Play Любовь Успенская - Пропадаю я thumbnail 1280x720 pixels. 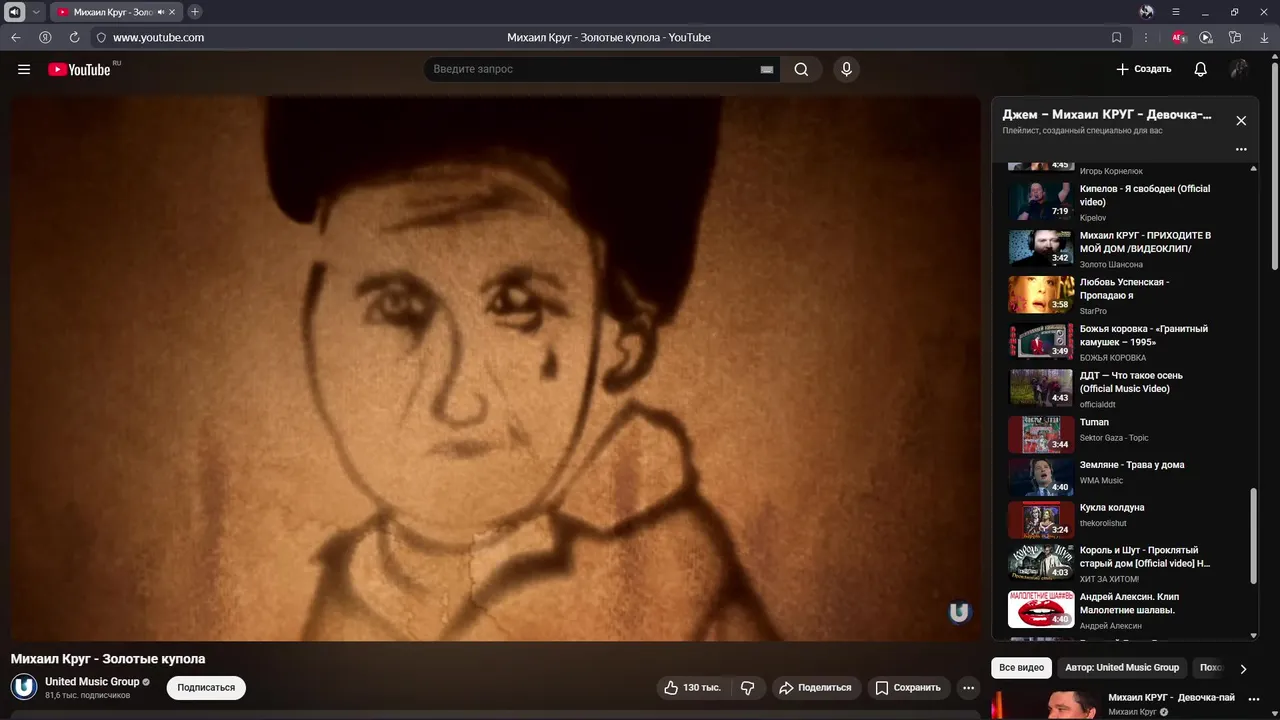click(x=1041, y=295)
